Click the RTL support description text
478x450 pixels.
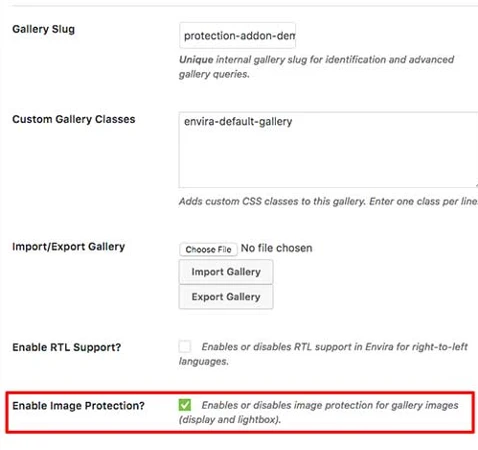(323, 354)
